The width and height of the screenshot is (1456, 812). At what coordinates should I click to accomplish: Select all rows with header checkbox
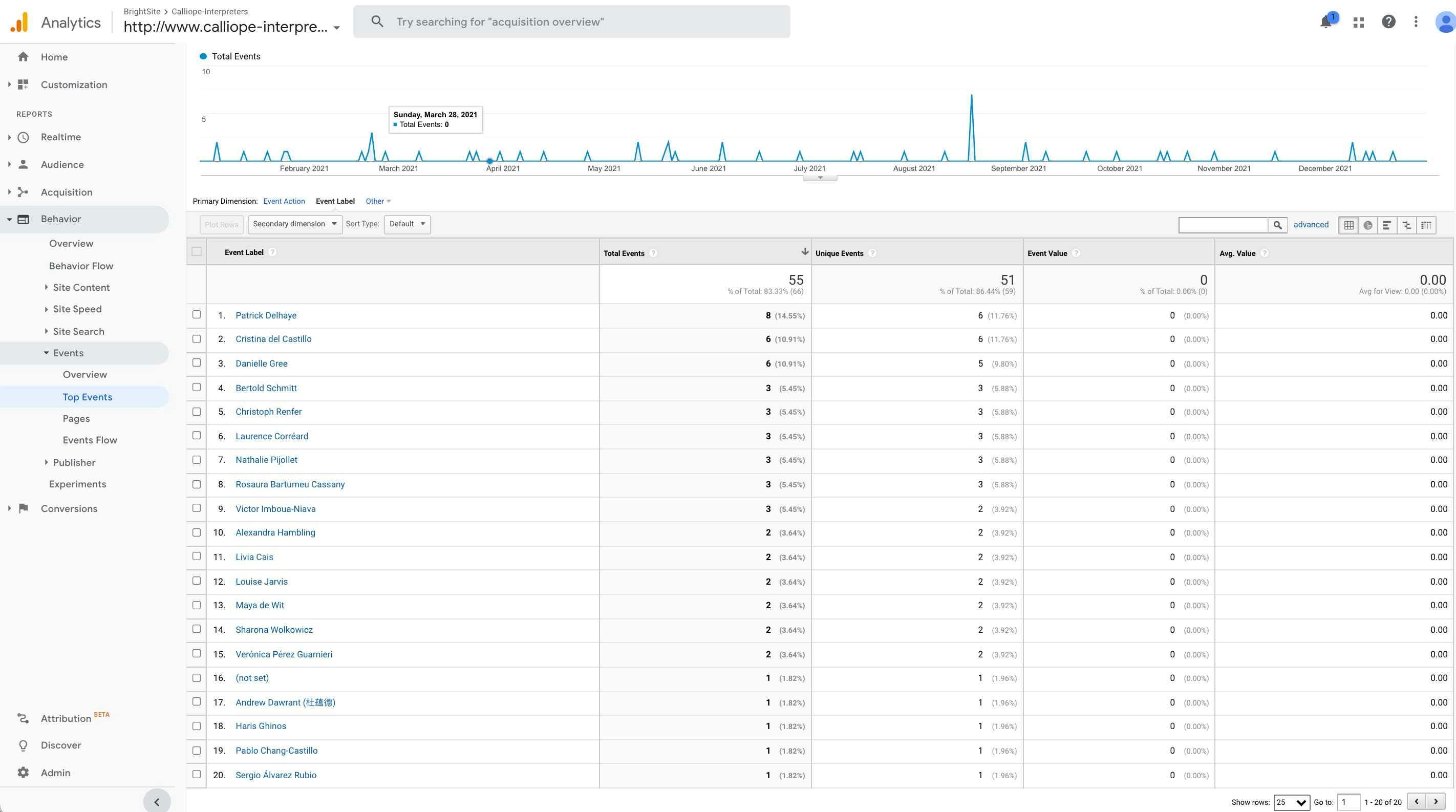click(197, 251)
